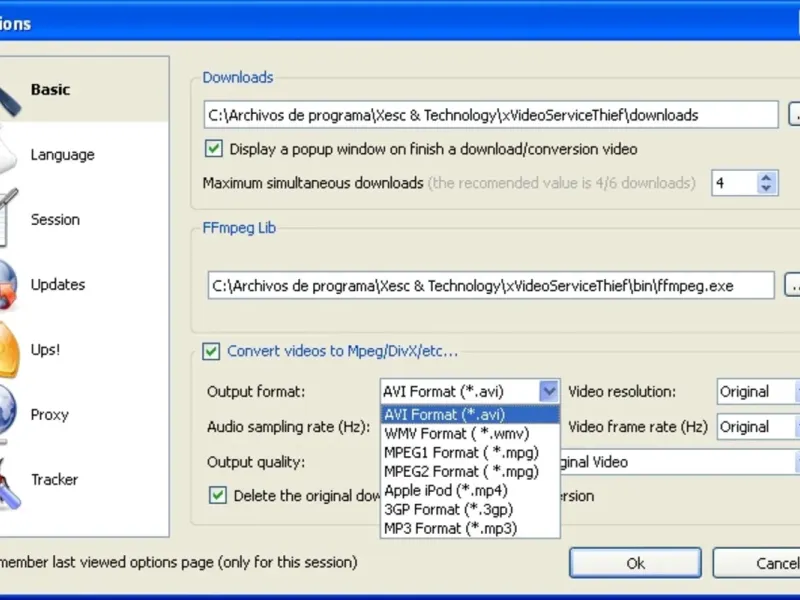Click the simultaneous downloads number field
Screen dimensions: 800x600
735,183
